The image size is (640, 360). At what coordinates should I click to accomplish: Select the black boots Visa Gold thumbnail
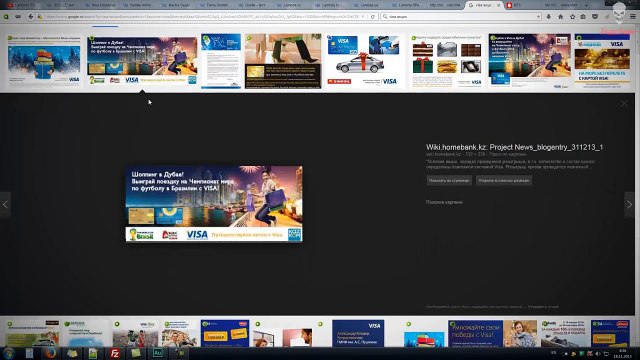[283, 61]
